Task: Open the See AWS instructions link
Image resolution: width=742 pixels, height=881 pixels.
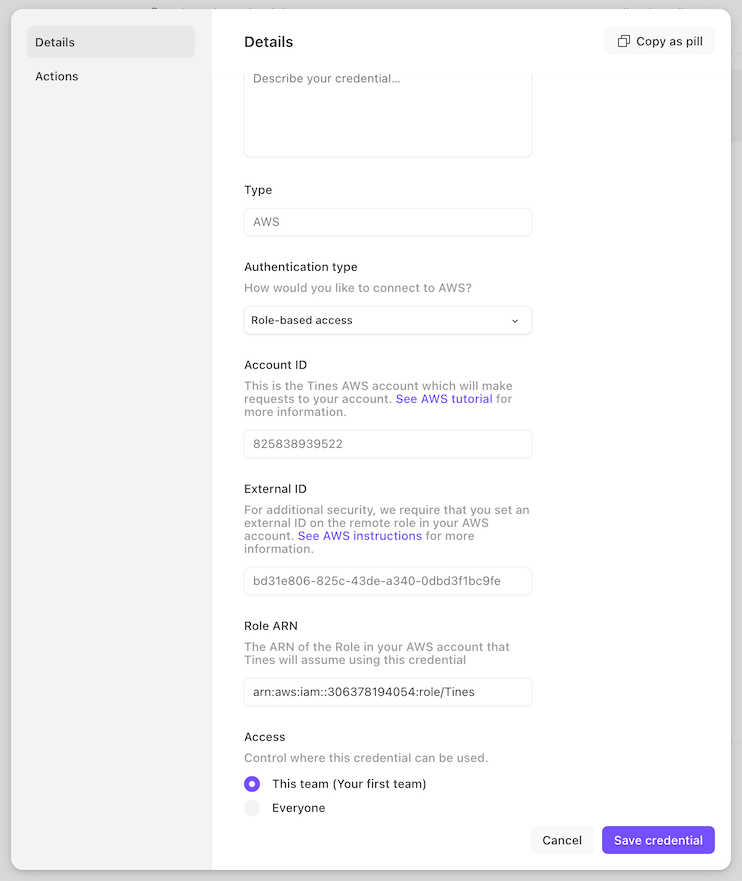Action: (x=359, y=536)
